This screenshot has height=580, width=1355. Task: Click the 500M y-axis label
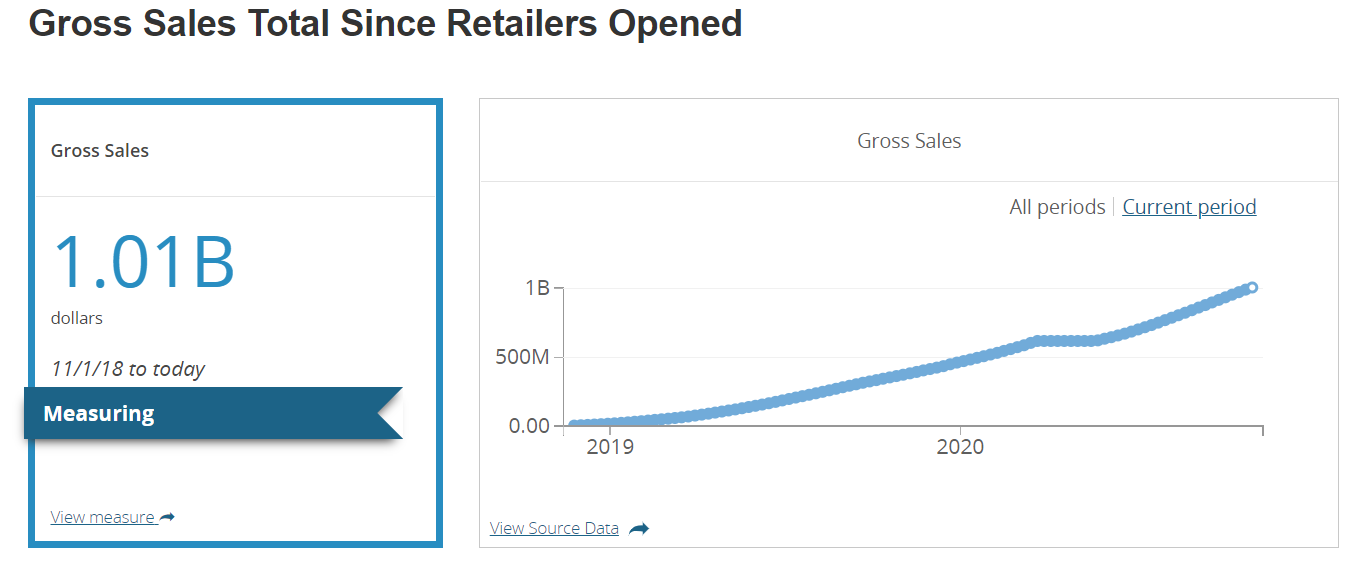click(522, 357)
